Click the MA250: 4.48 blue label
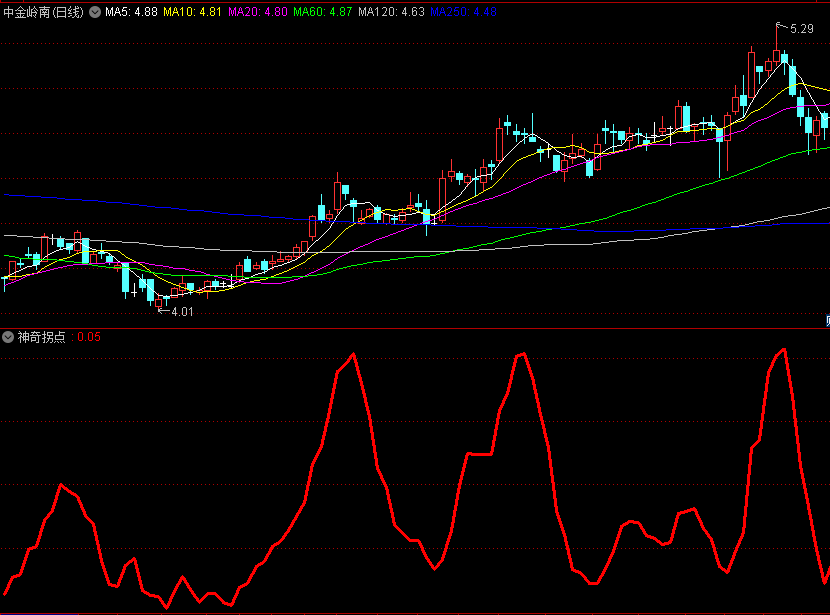830x615 pixels. [464, 12]
